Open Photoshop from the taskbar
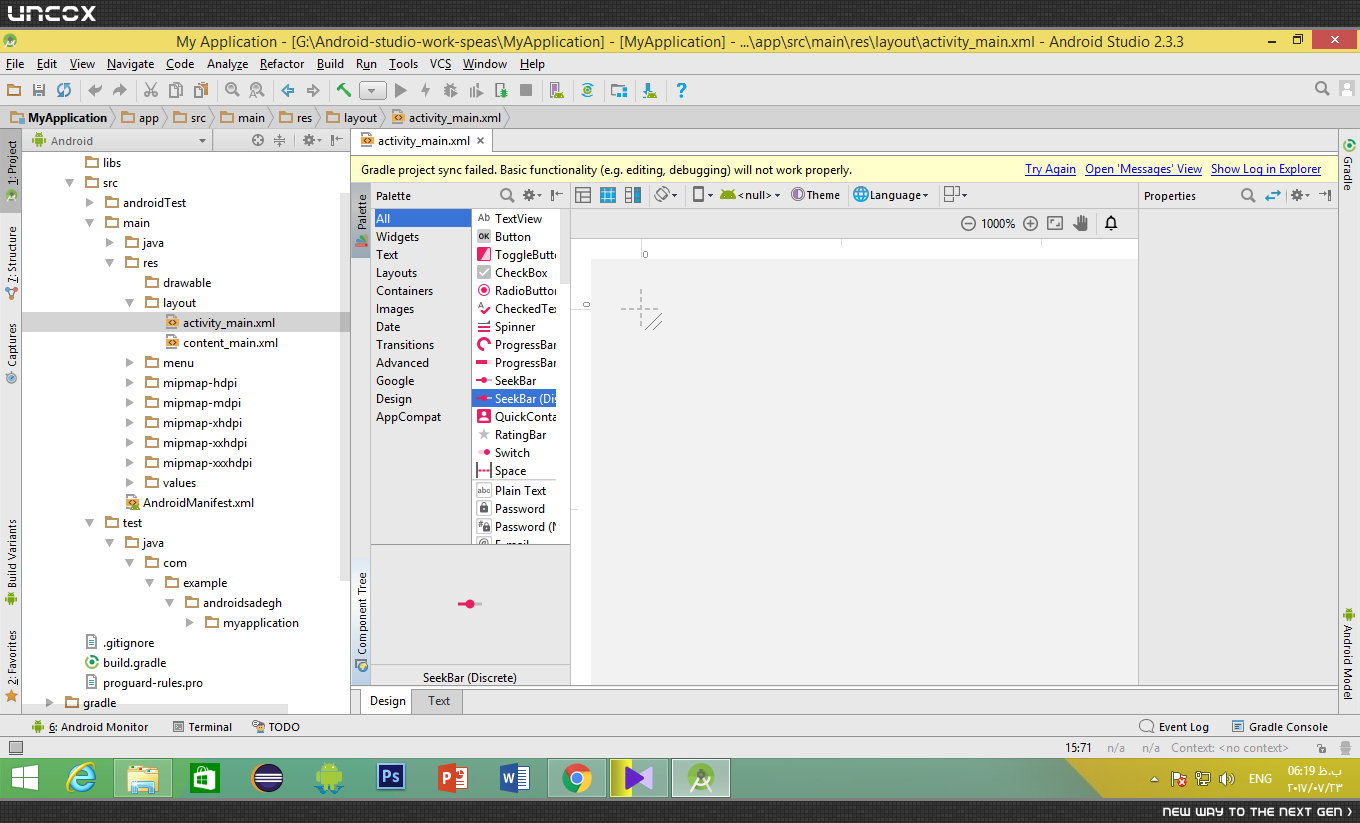Image resolution: width=1360 pixels, height=823 pixels. (390, 777)
